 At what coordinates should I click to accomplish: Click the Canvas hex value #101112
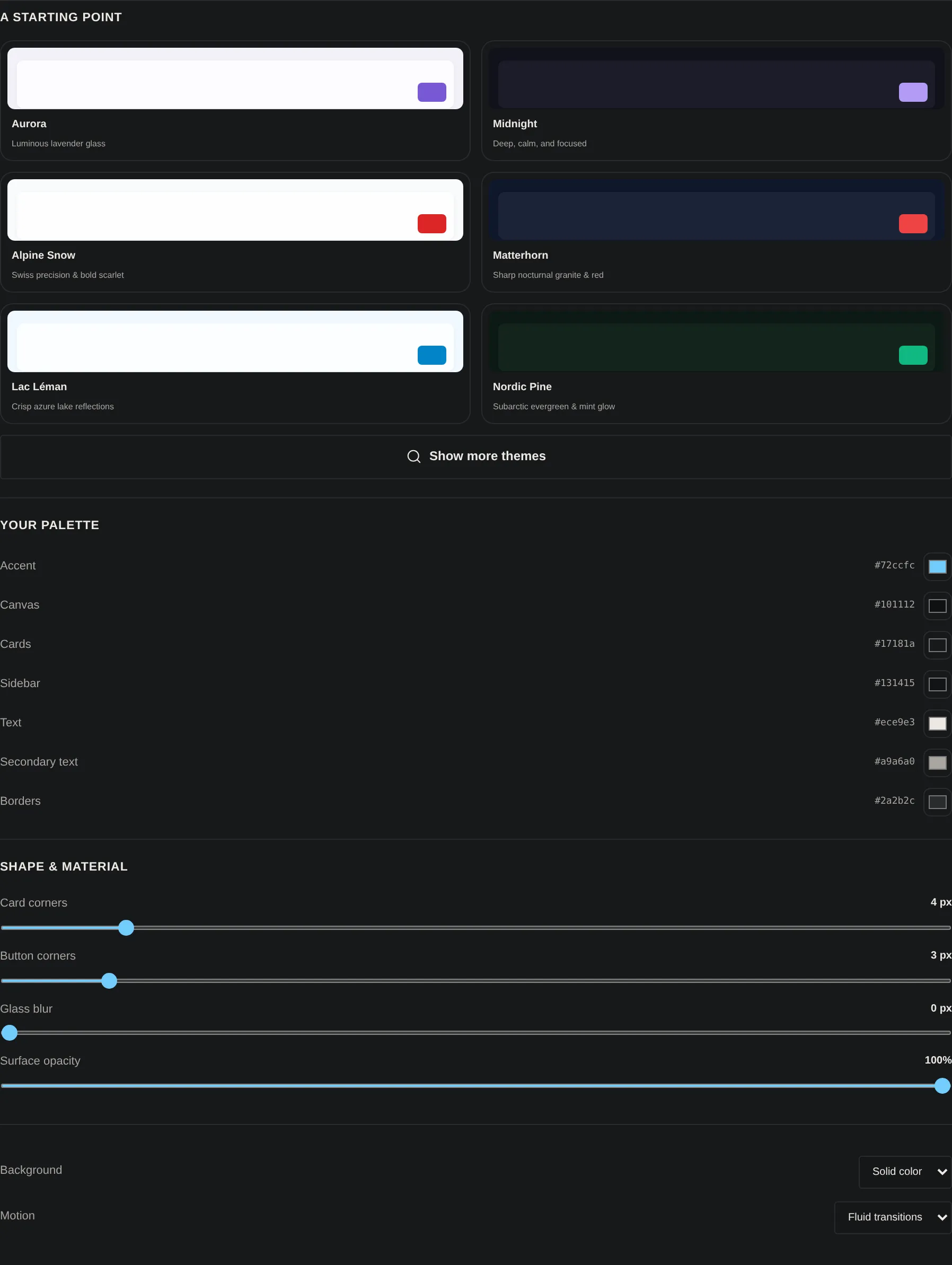[x=894, y=604]
